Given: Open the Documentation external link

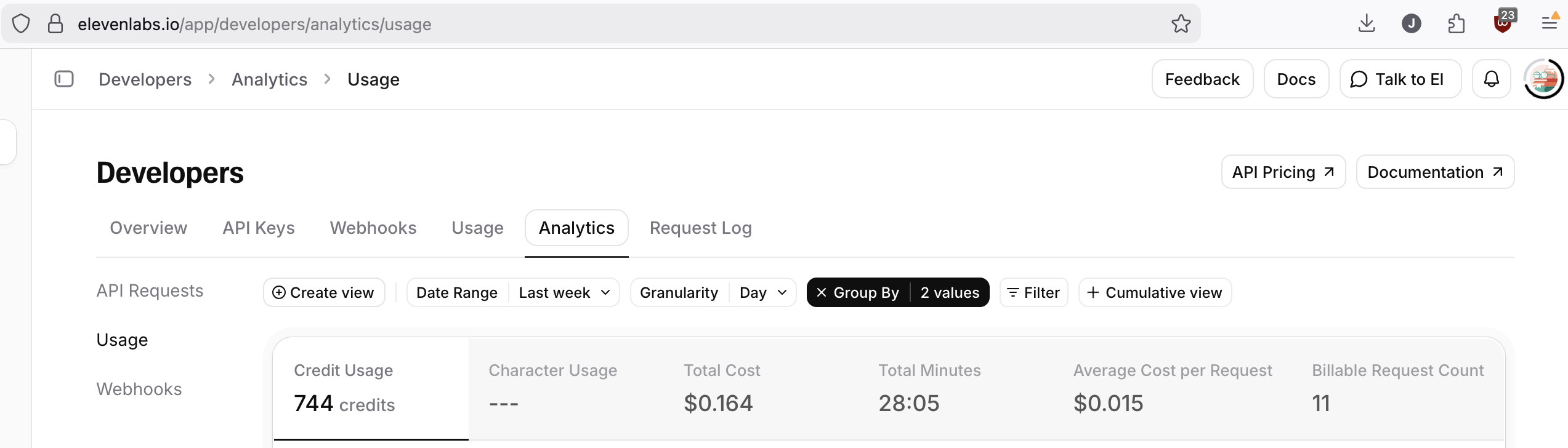Looking at the screenshot, I should tap(1435, 172).
